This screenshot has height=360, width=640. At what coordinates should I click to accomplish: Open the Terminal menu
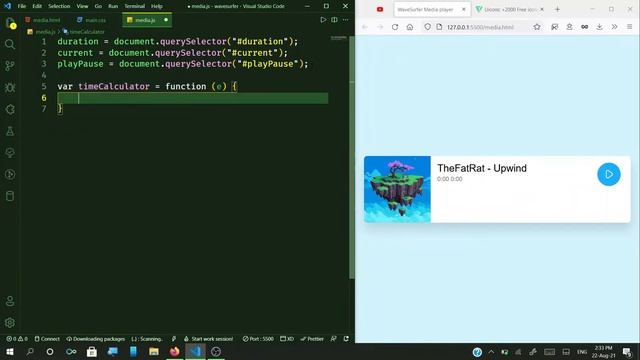135,6
